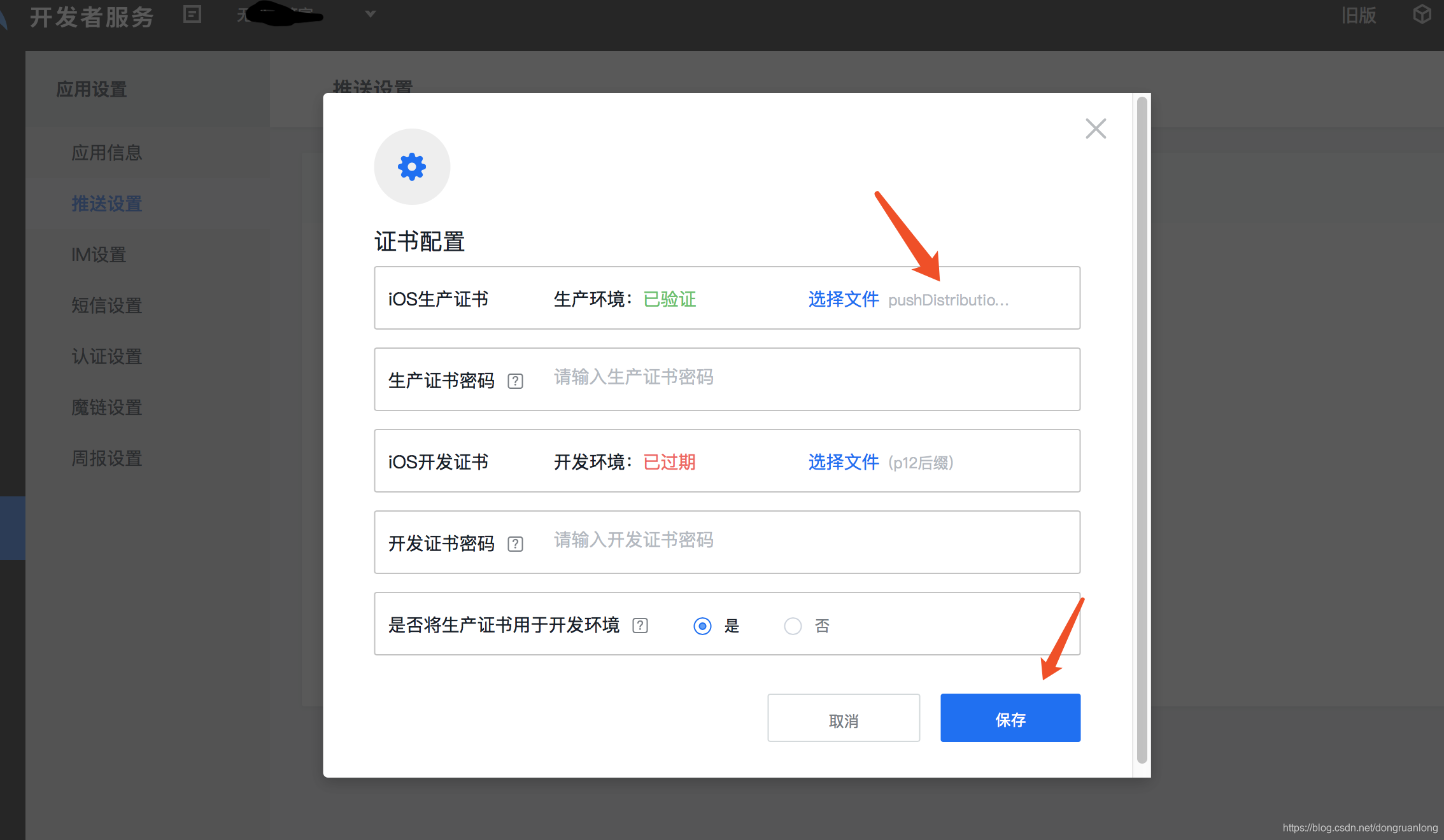Choose p12 file for iOS开发证书
Image resolution: width=1444 pixels, height=840 pixels.
843,462
